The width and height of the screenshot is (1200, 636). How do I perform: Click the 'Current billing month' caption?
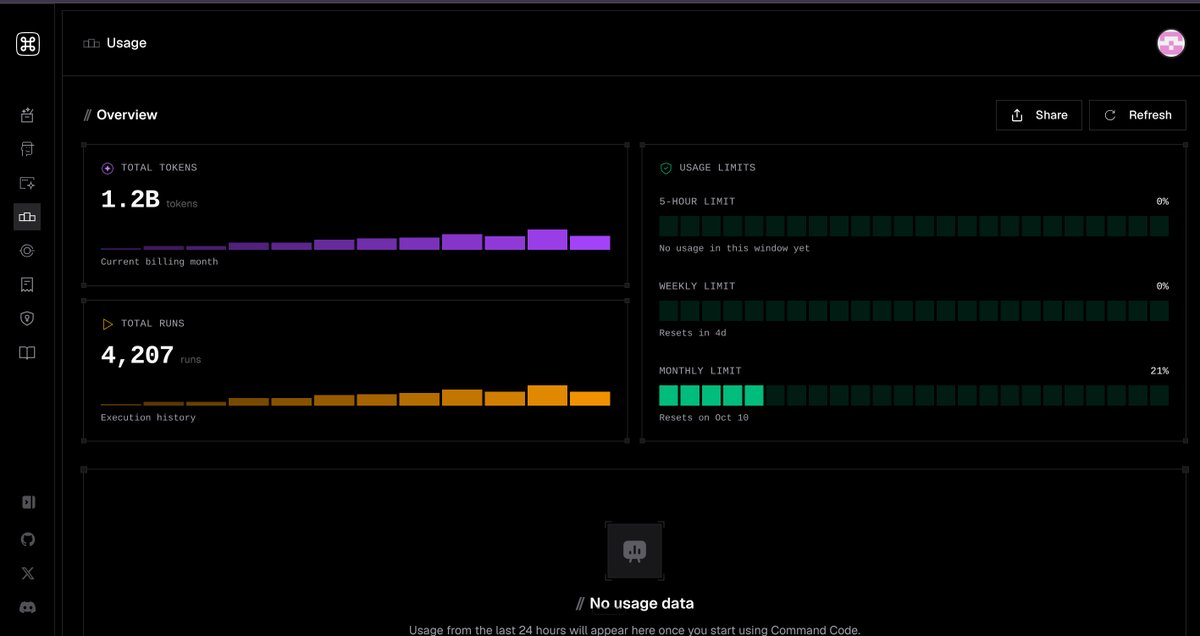[159, 262]
